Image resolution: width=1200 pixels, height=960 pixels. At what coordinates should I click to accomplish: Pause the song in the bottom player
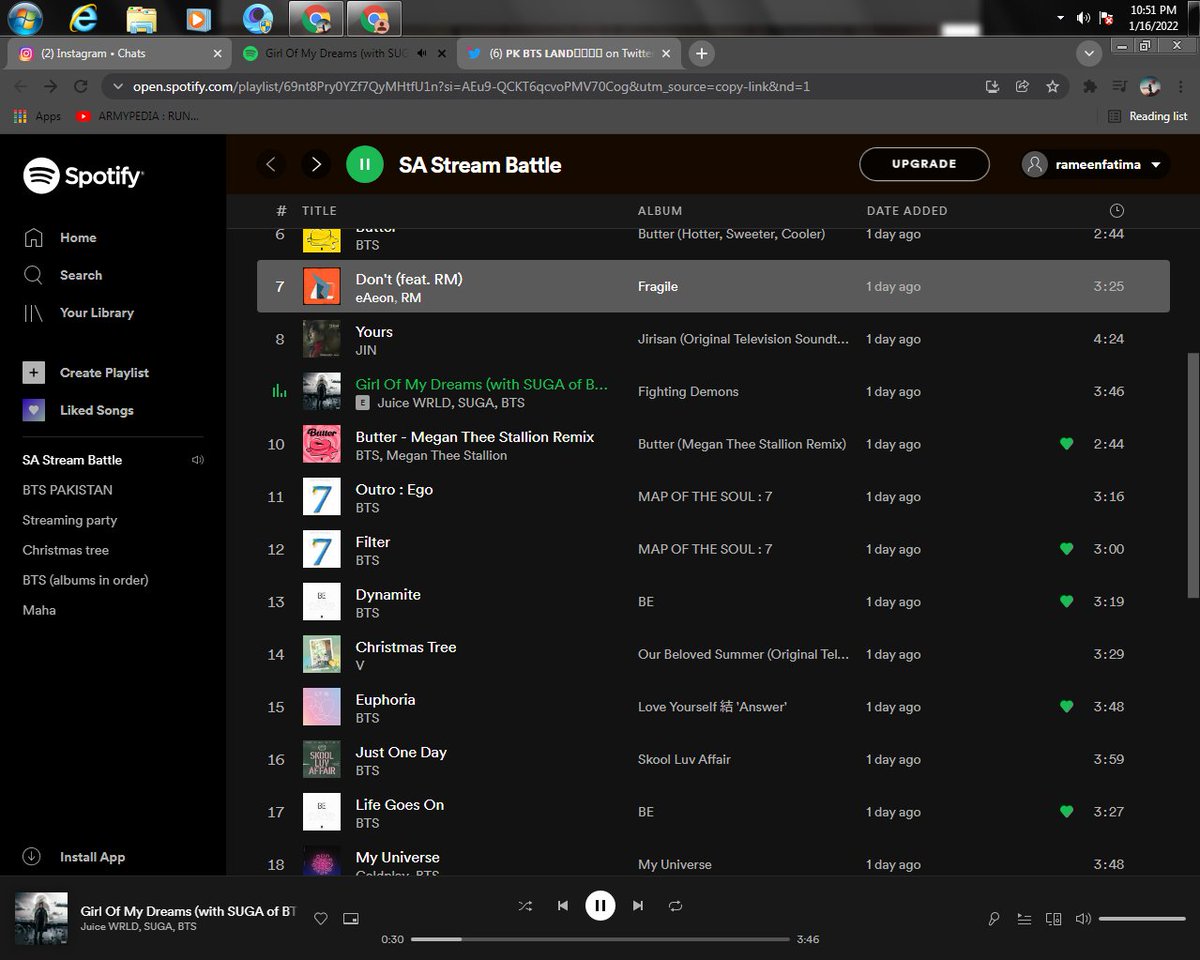point(600,906)
